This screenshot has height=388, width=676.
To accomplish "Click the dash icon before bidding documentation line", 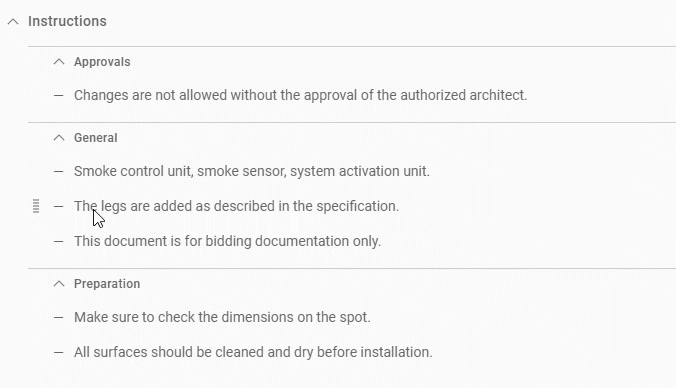I will 59,241.
